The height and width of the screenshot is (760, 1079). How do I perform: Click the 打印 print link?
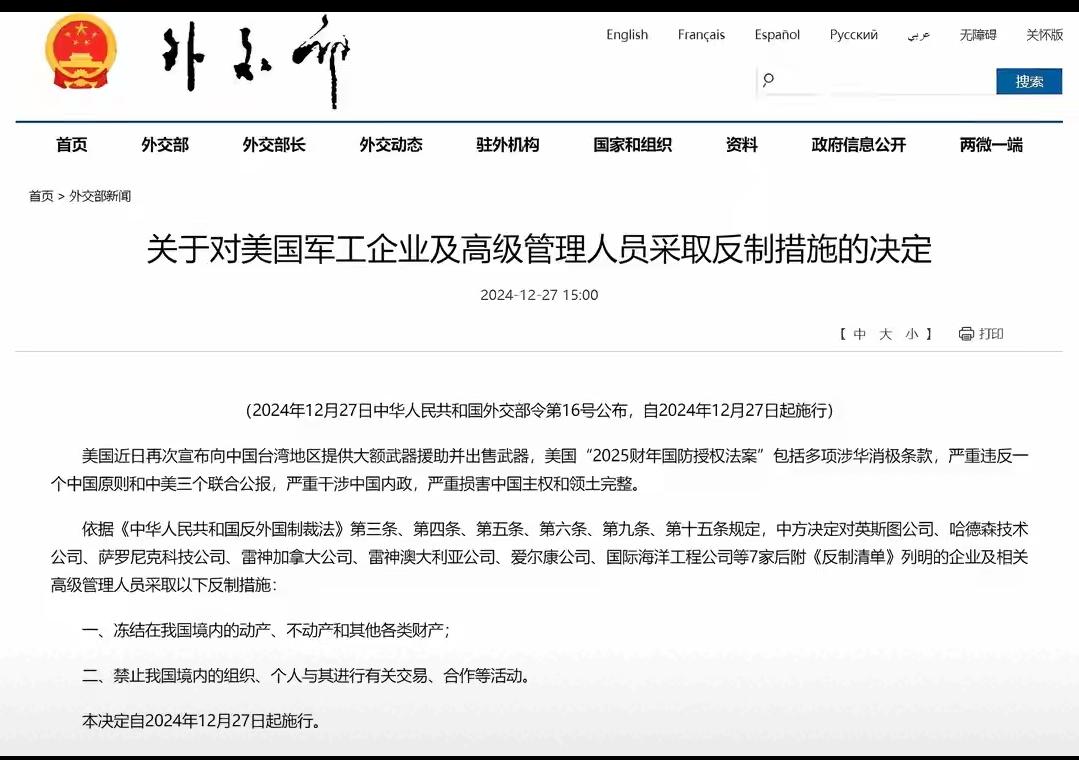coord(992,334)
